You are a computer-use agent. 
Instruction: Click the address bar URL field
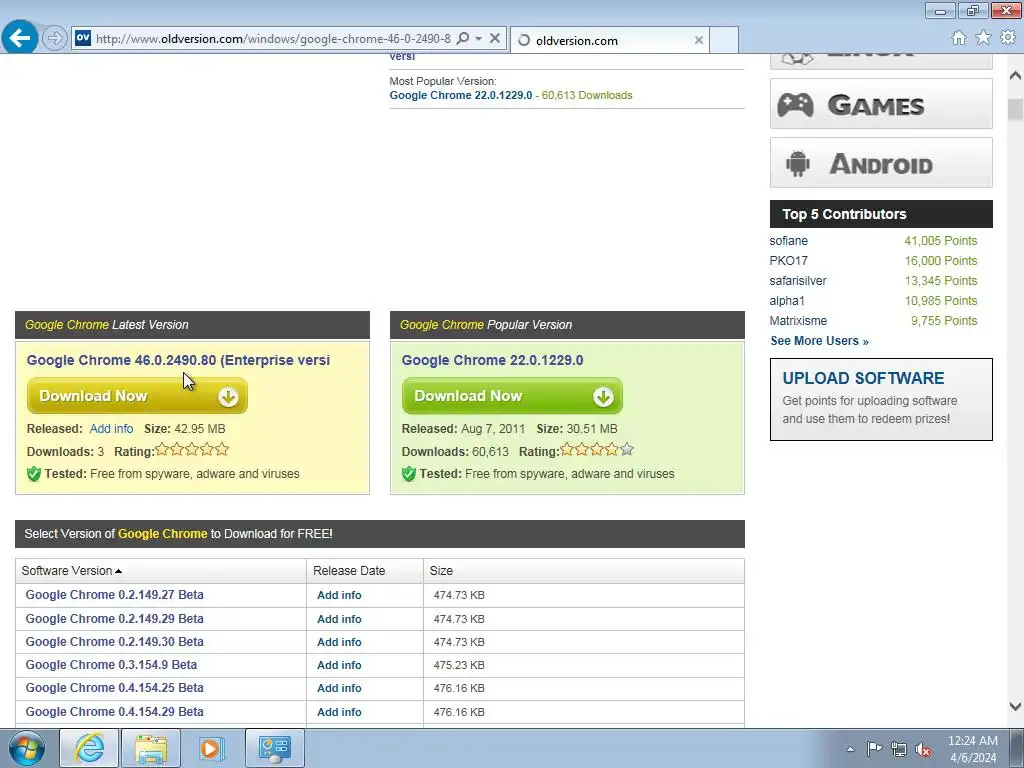[x=273, y=39]
